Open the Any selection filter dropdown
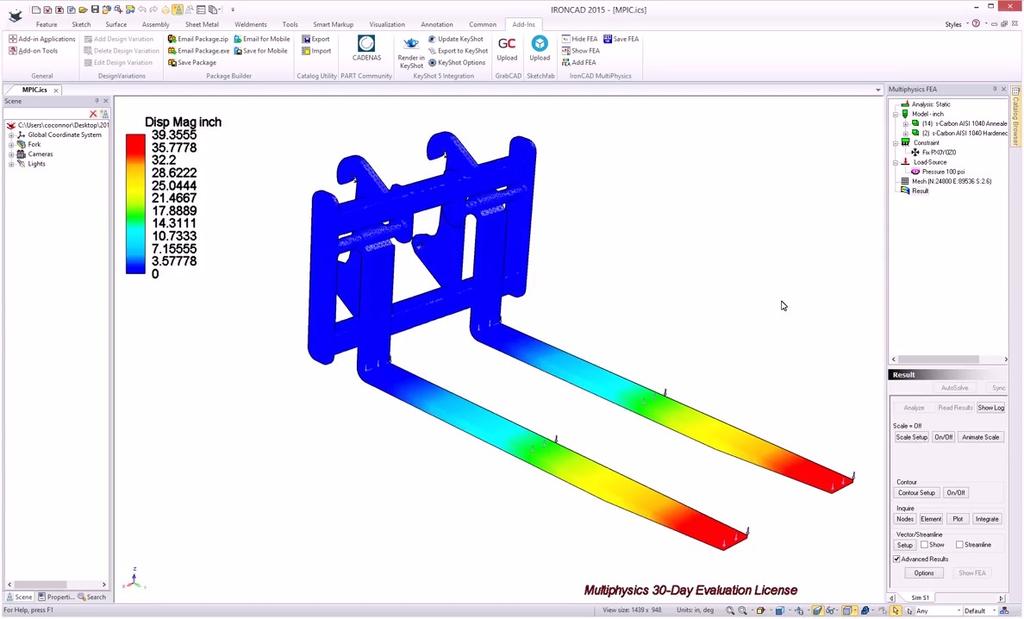 click(938, 611)
